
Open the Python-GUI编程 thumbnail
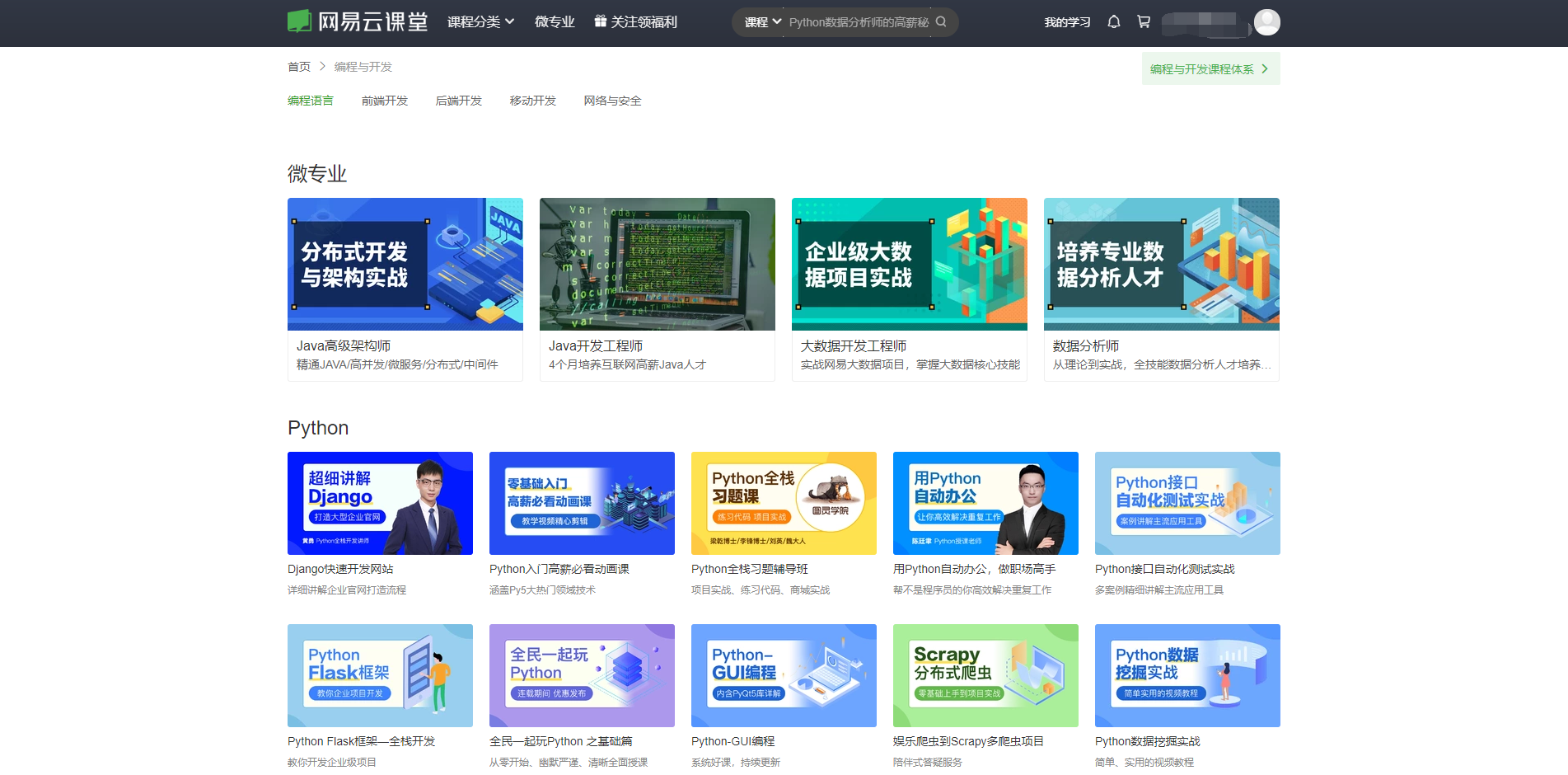click(784, 675)
